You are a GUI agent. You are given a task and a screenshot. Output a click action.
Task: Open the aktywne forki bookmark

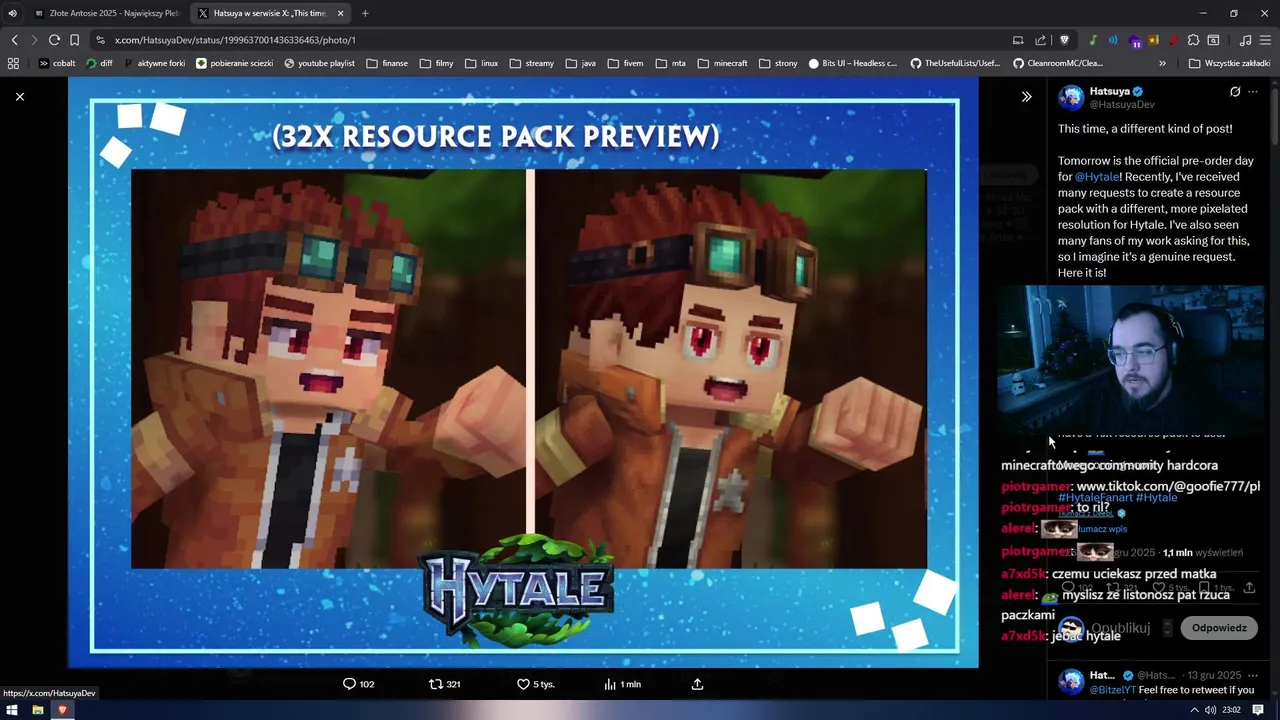coord(155,63)
